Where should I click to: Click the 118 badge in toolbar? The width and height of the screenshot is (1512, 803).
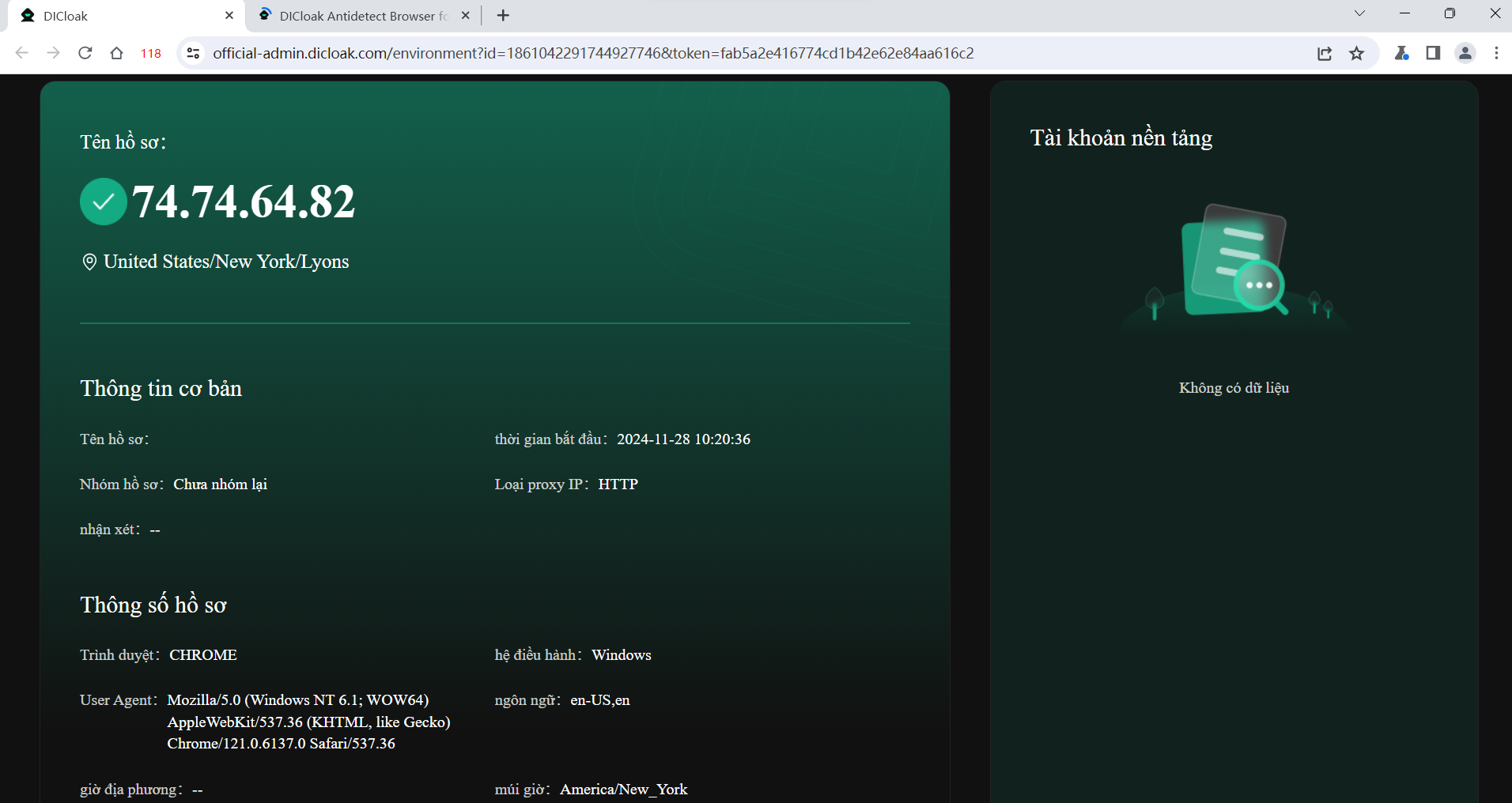coord(151,53)
